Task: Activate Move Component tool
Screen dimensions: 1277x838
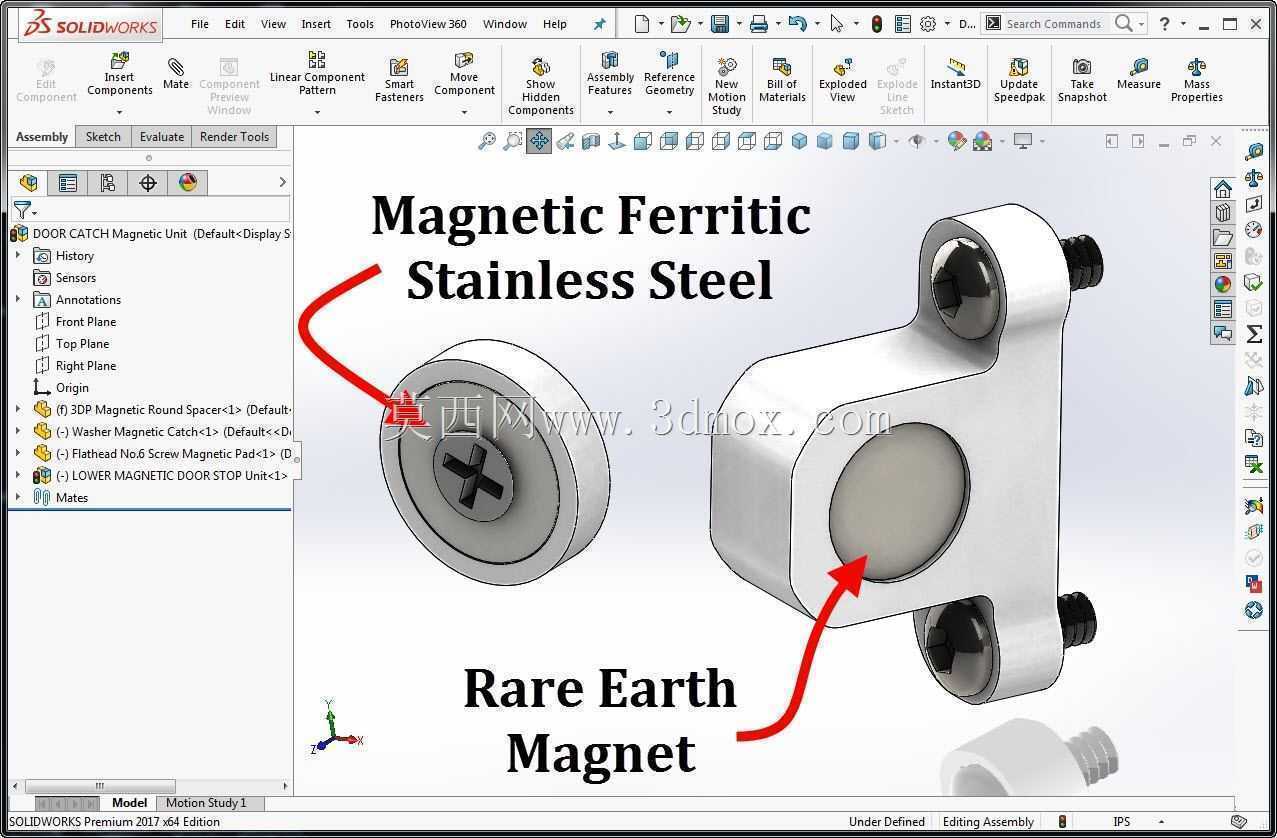Action: pos(464,74)
